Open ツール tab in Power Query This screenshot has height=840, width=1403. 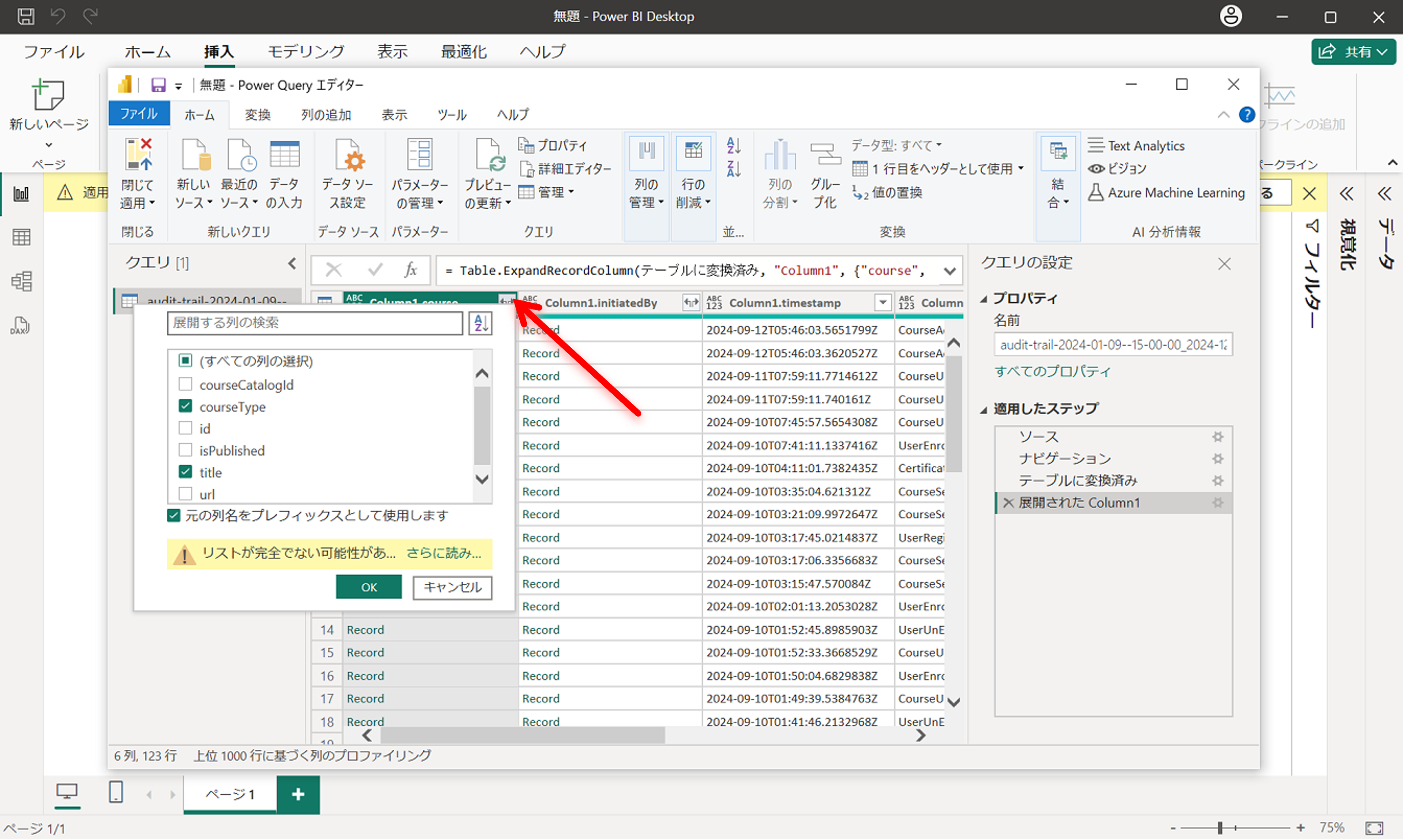pyautogui.click(x=452, y=115)
